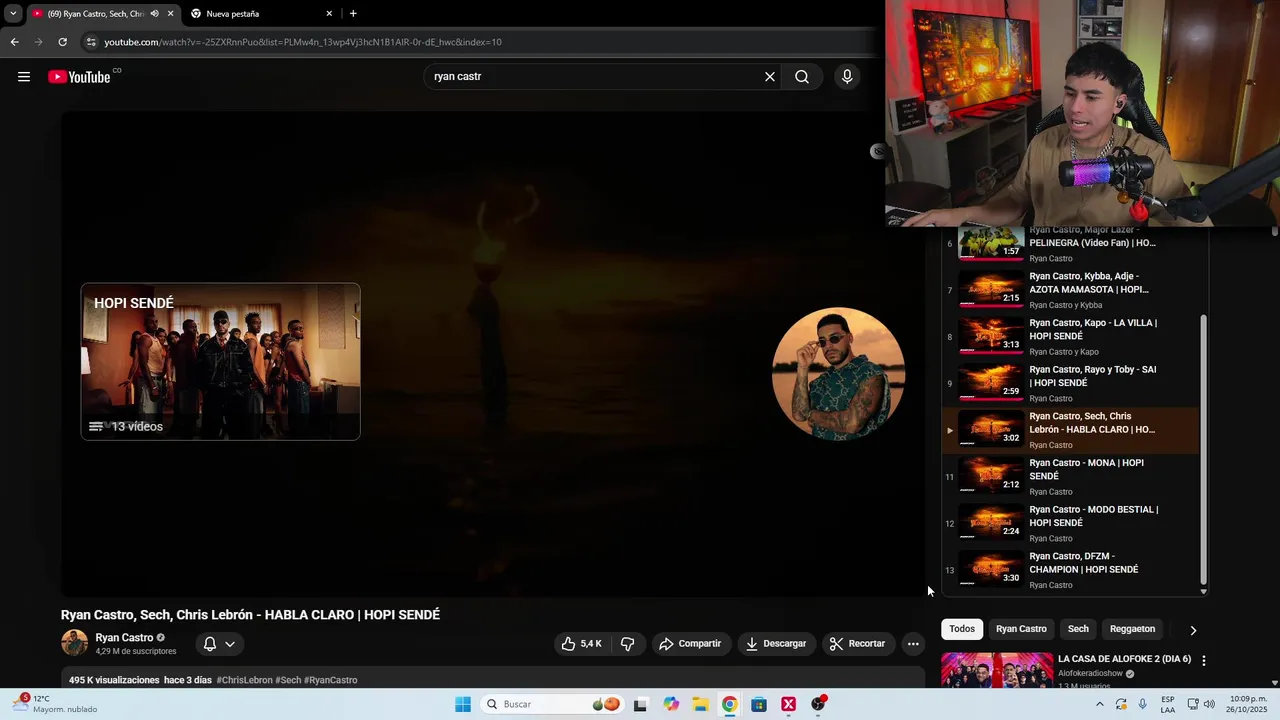1280x720 pixels.
Task: Open the red X app in the taskbar
Action: 788,704
